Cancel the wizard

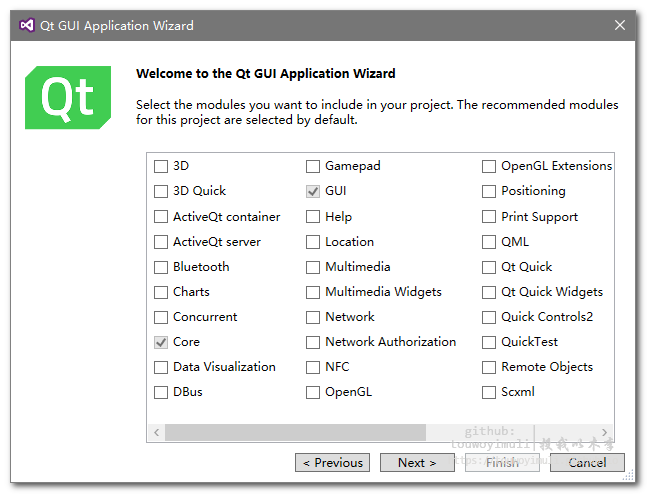tap(587, 463)
